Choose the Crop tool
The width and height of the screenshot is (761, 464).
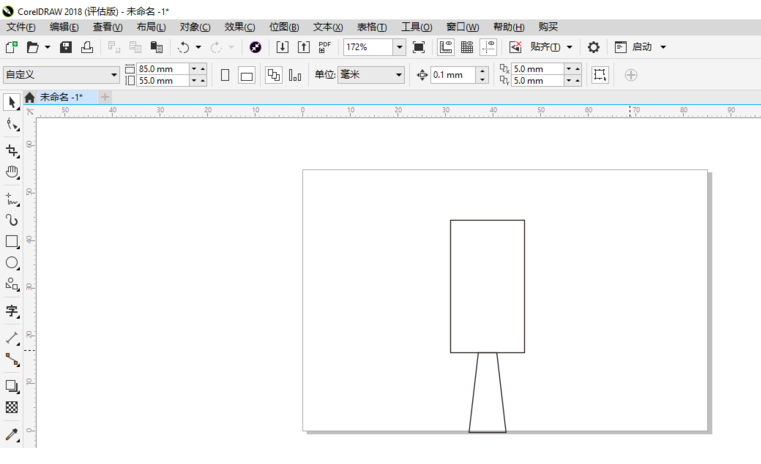click(x=12, y=150)
